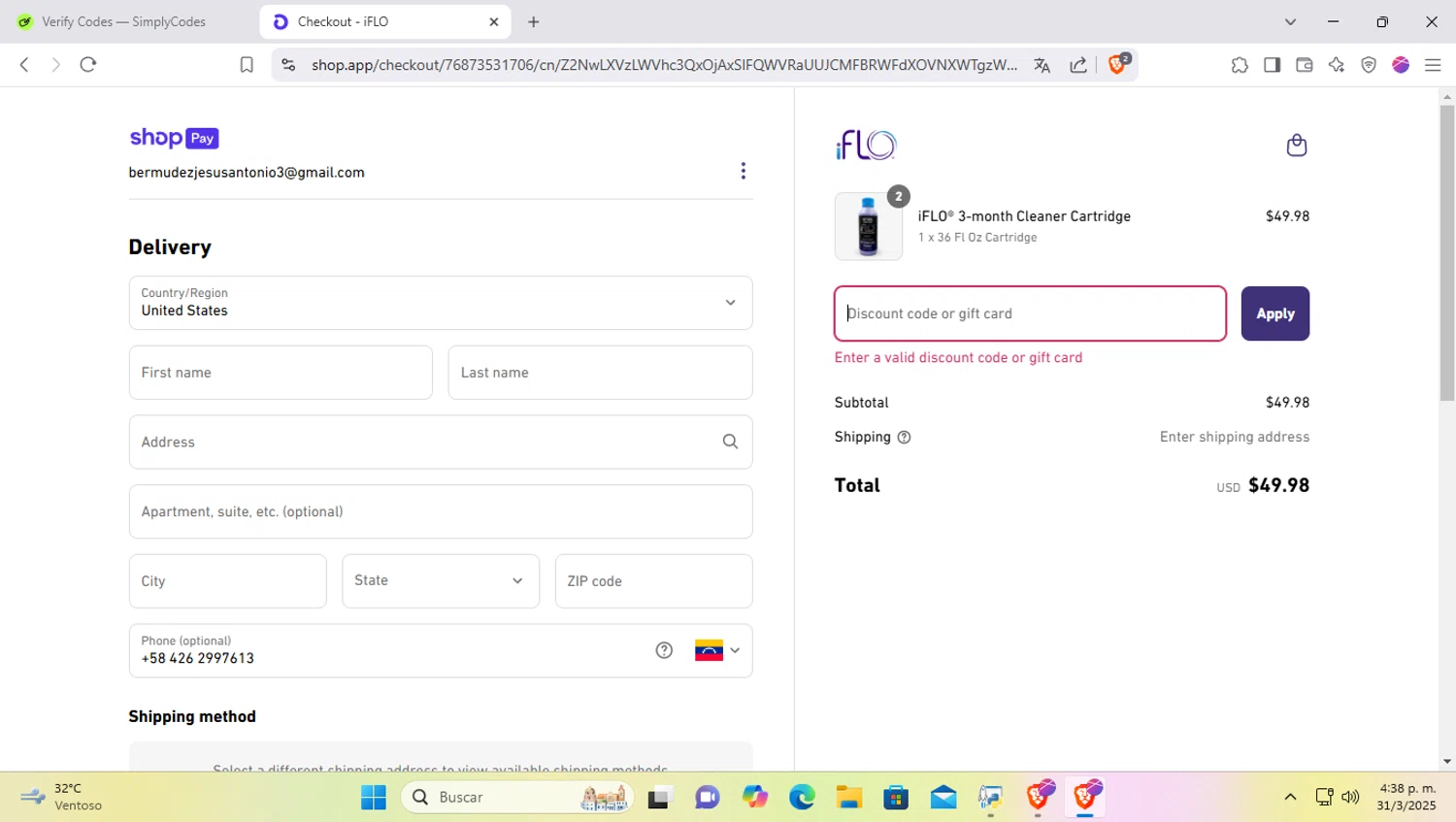This screenshot has width=1456, height=822.
Task: Click the Apply discount button
Action: 1274,313
